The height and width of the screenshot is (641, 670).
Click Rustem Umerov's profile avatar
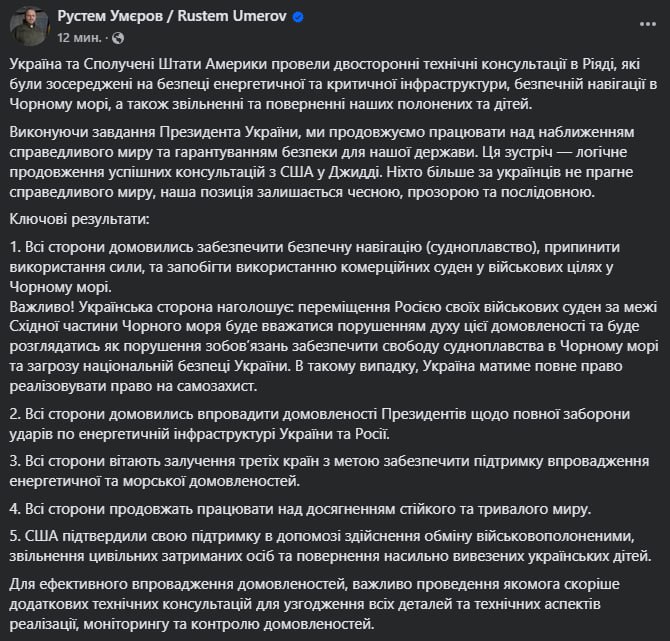[27, 27]
